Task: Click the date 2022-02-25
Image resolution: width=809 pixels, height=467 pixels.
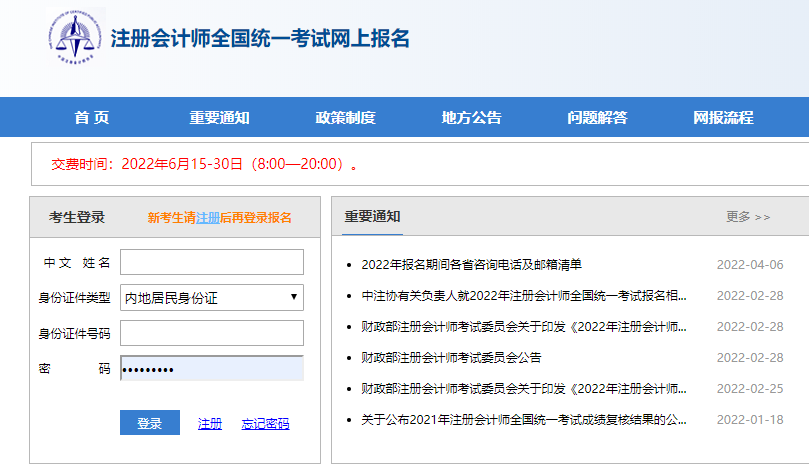Action: (x=750, y=389)
